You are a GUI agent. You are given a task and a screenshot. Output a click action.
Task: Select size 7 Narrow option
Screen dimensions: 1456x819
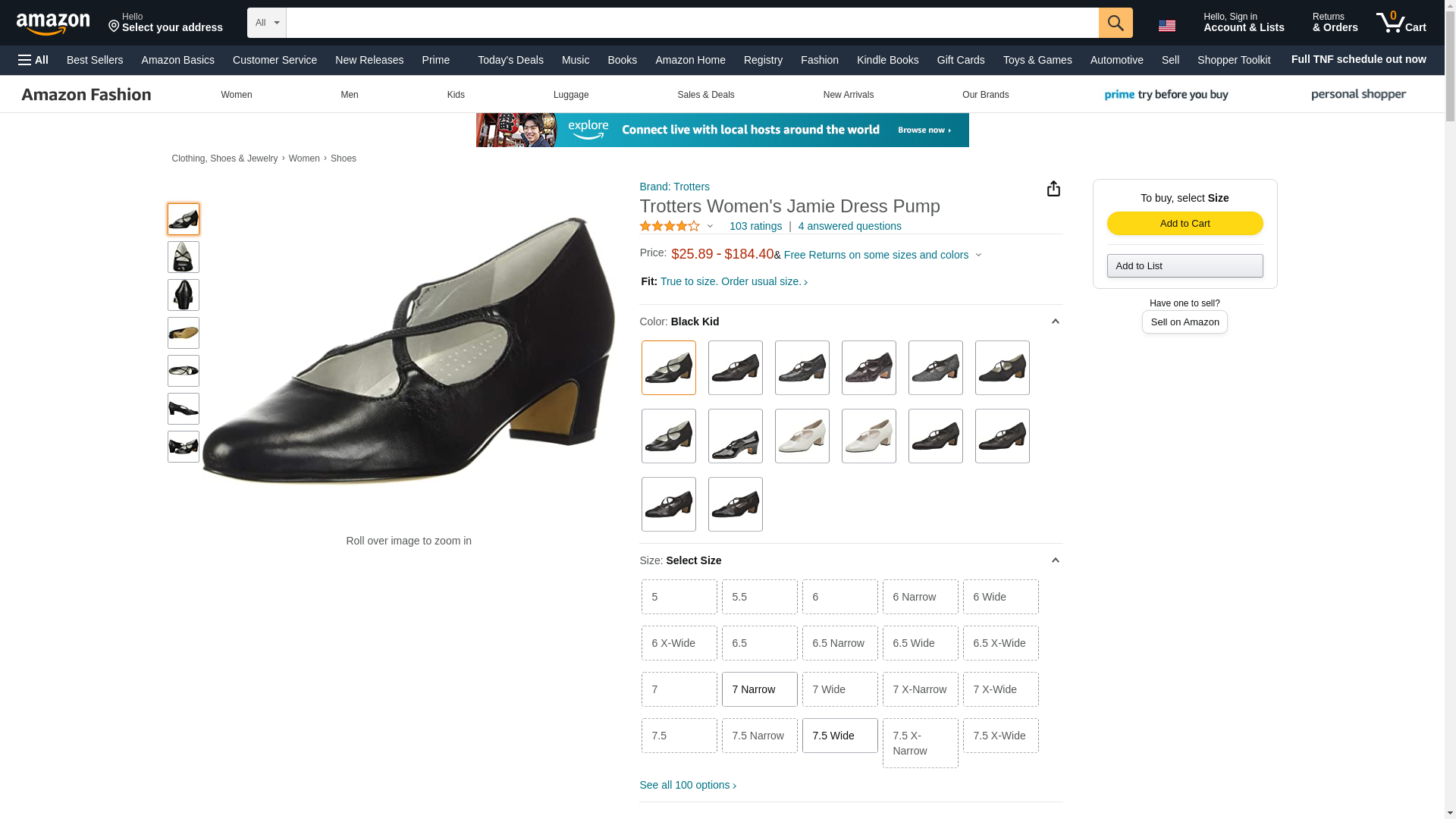tap(759, 689)
